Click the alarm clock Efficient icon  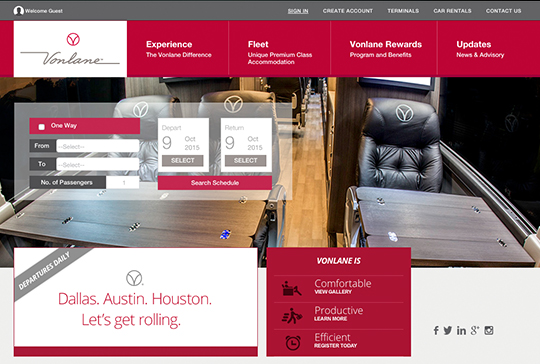(293, 343)
